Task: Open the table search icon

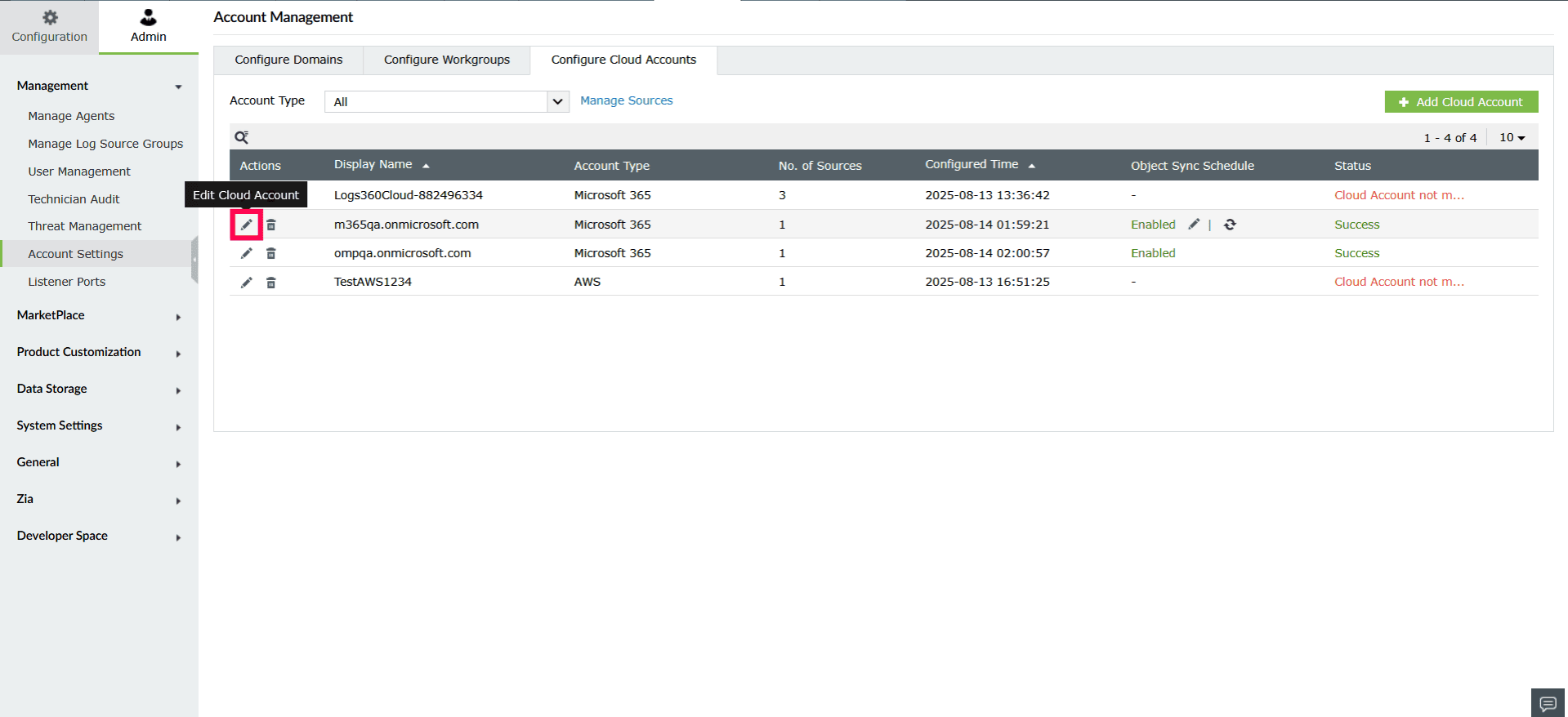Action: 241,137
